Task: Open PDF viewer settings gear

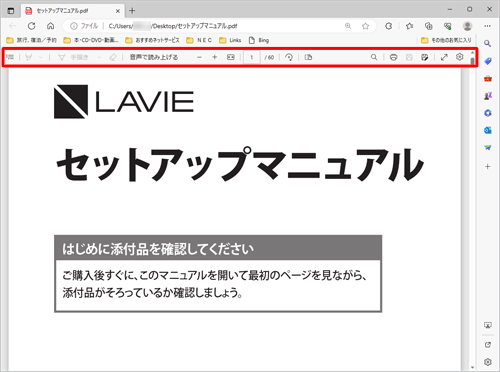Action: 460,57
